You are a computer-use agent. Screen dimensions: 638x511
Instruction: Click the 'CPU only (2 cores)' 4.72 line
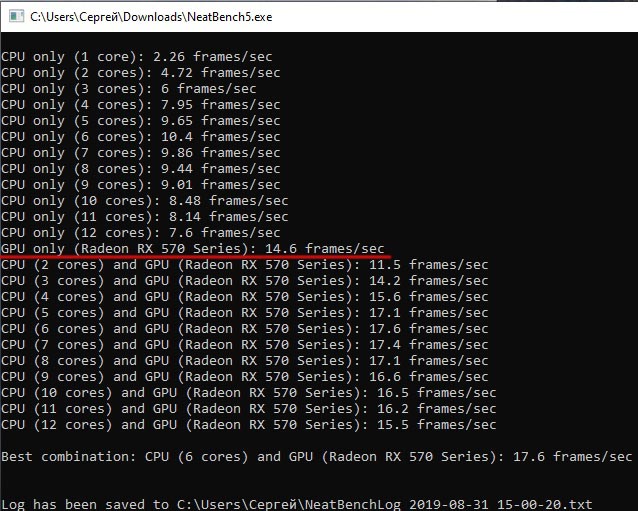[x=141, y=73]
